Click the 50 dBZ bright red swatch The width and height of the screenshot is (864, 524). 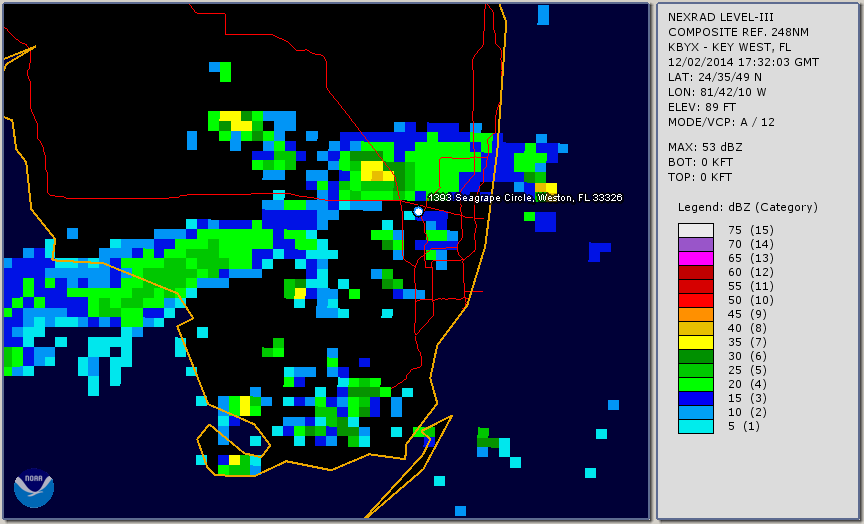[695, 300]
